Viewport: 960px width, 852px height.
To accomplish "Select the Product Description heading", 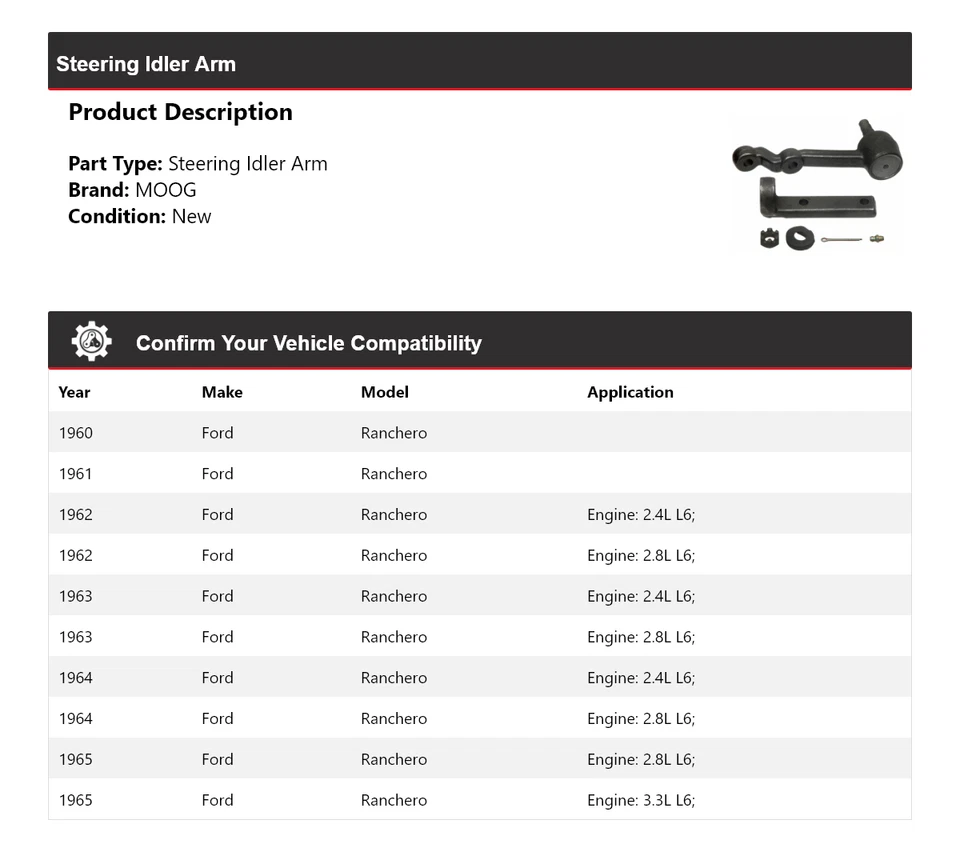I will (180, 112).
